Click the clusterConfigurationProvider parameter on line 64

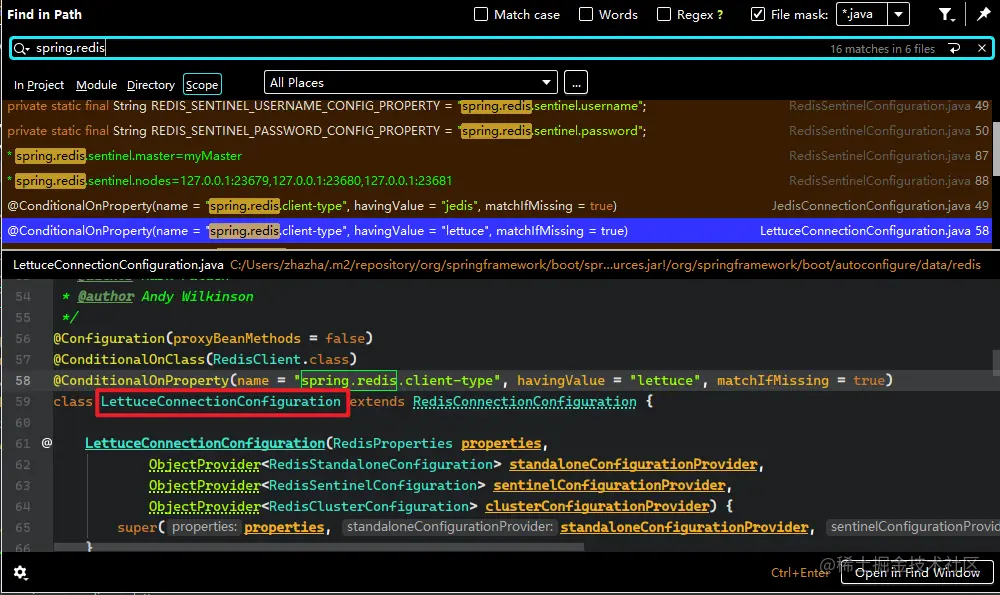[x=597, y=506]
